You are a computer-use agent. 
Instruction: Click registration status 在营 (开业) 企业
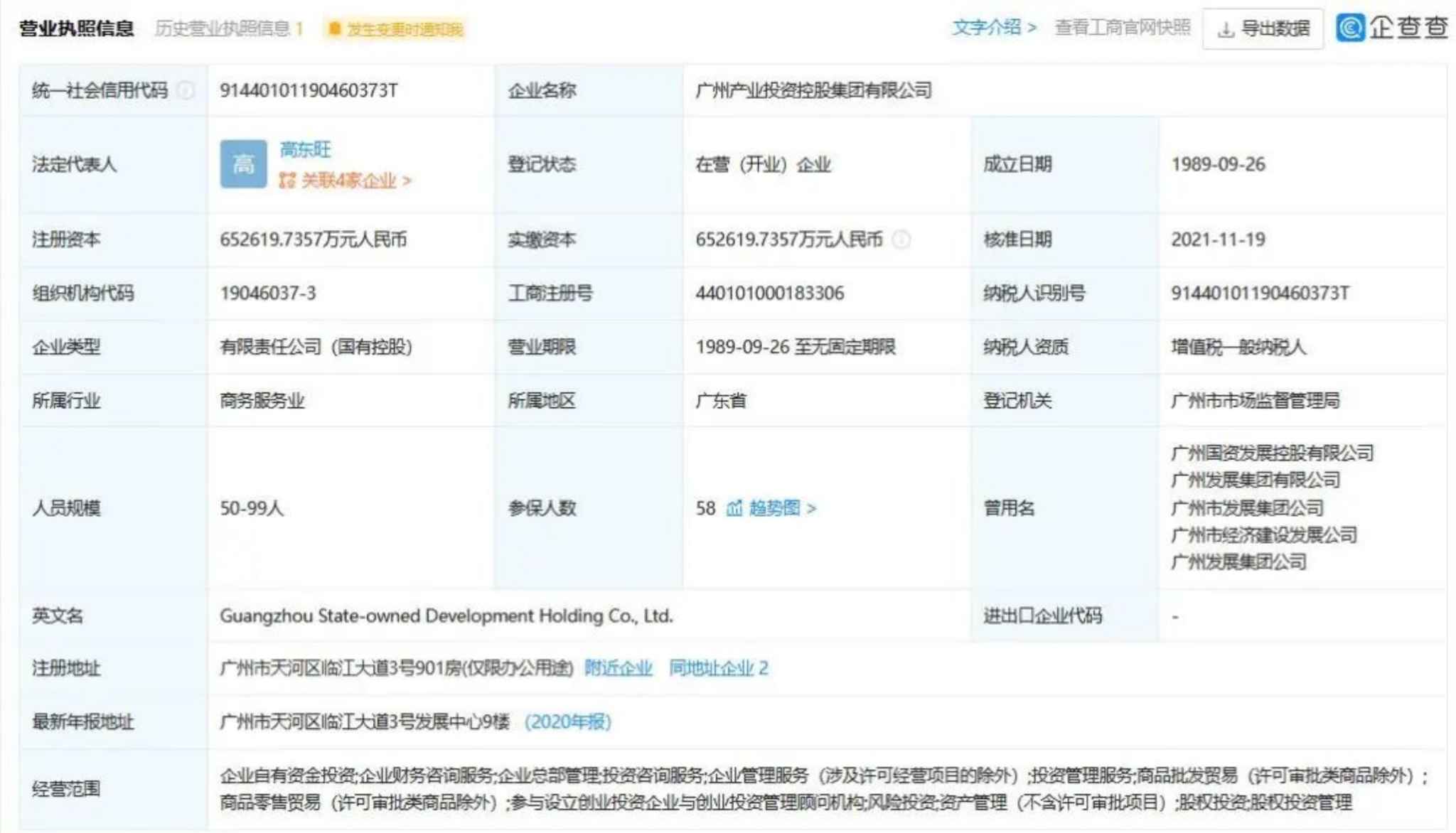764,165
